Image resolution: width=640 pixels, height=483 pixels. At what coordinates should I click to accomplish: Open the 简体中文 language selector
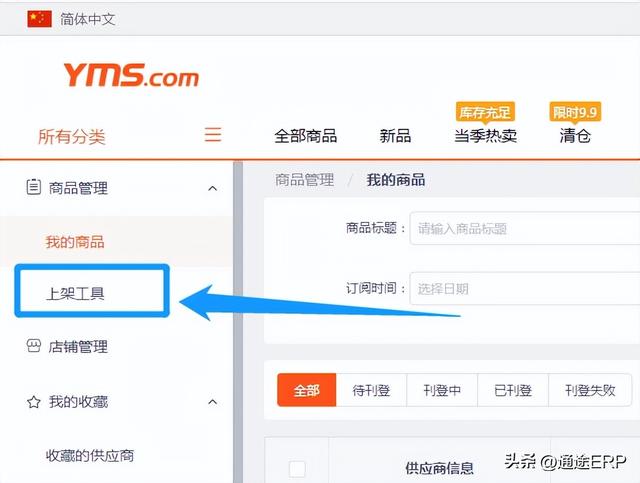(x=87, y=19)
